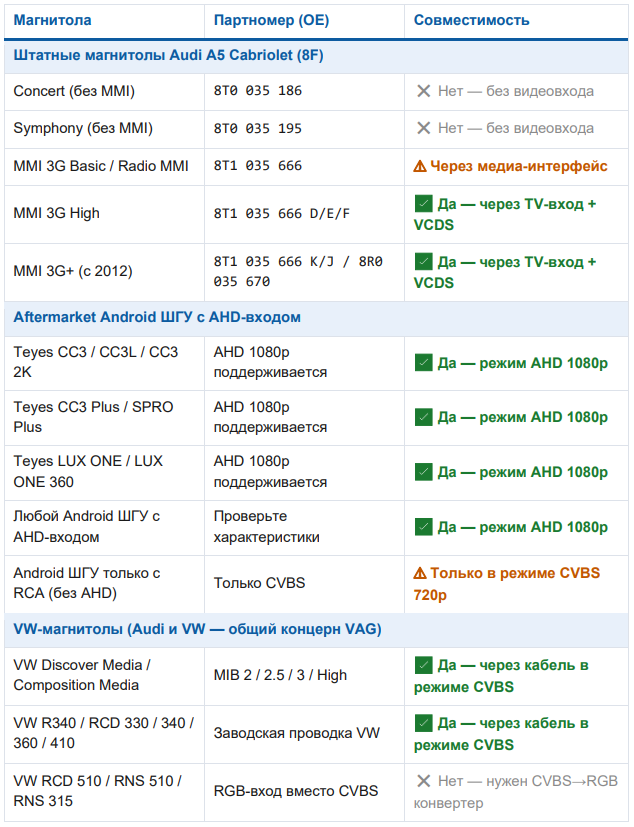Click the Только в режиме CVBS 720p text

pyautogui.click(x=507, y=584)
